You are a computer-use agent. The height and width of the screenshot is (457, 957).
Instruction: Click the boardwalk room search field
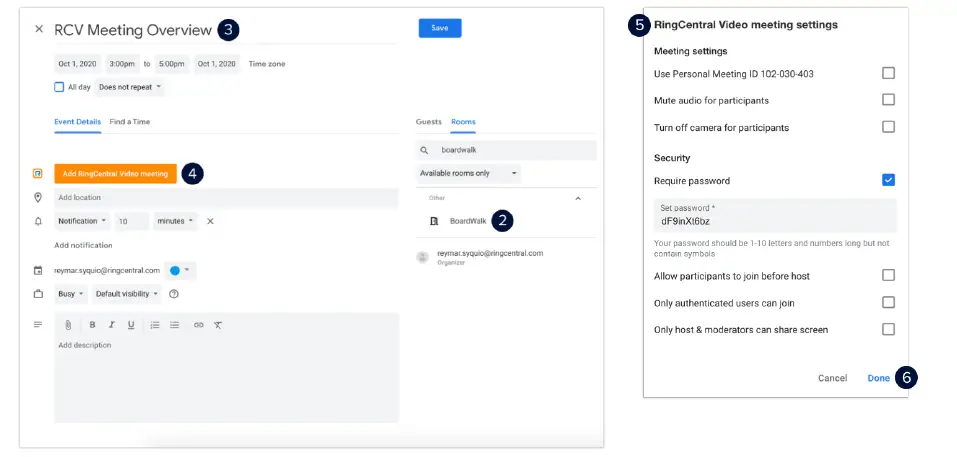tap(506, 150)
